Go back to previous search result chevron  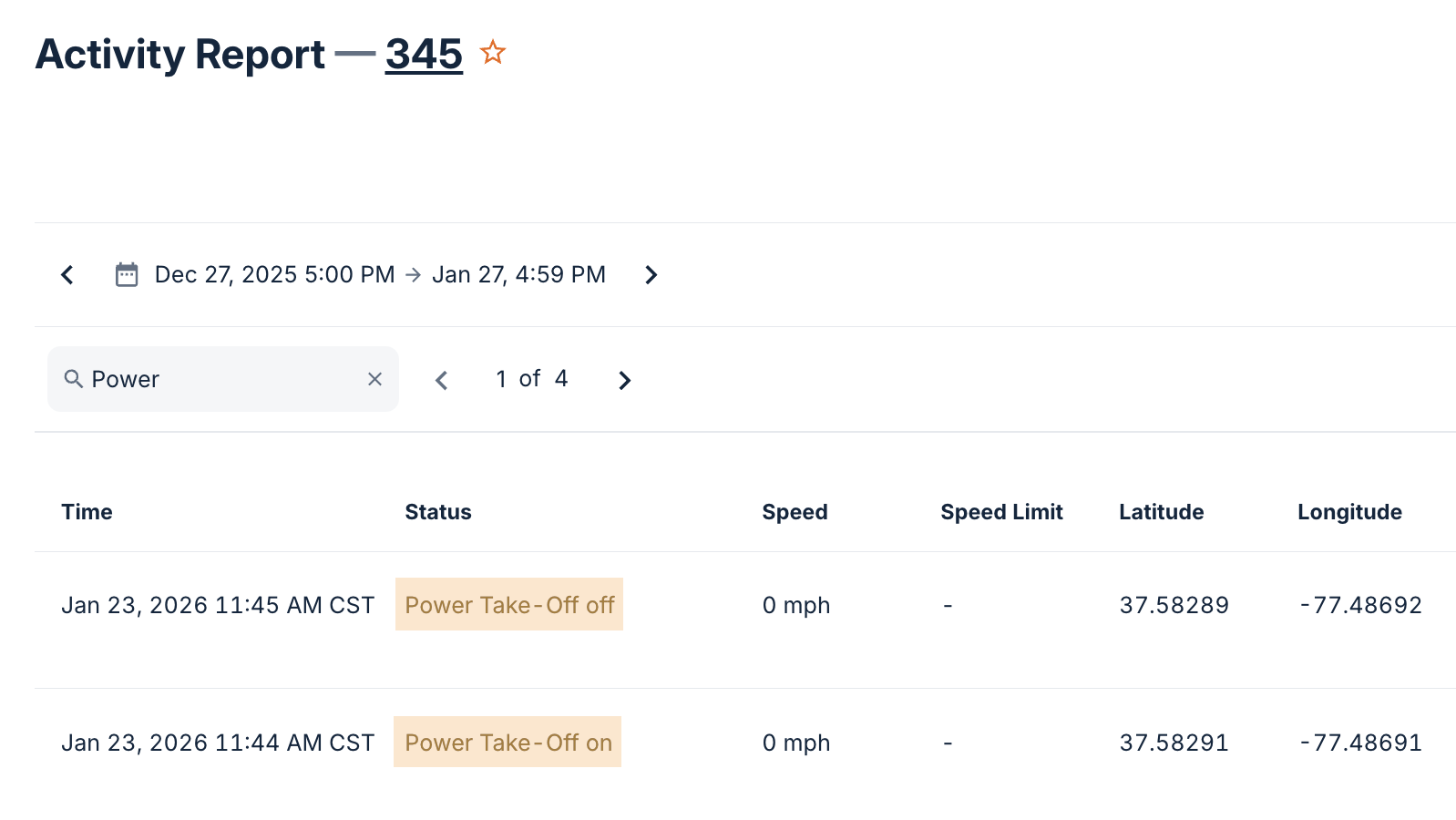pos(442,380)
